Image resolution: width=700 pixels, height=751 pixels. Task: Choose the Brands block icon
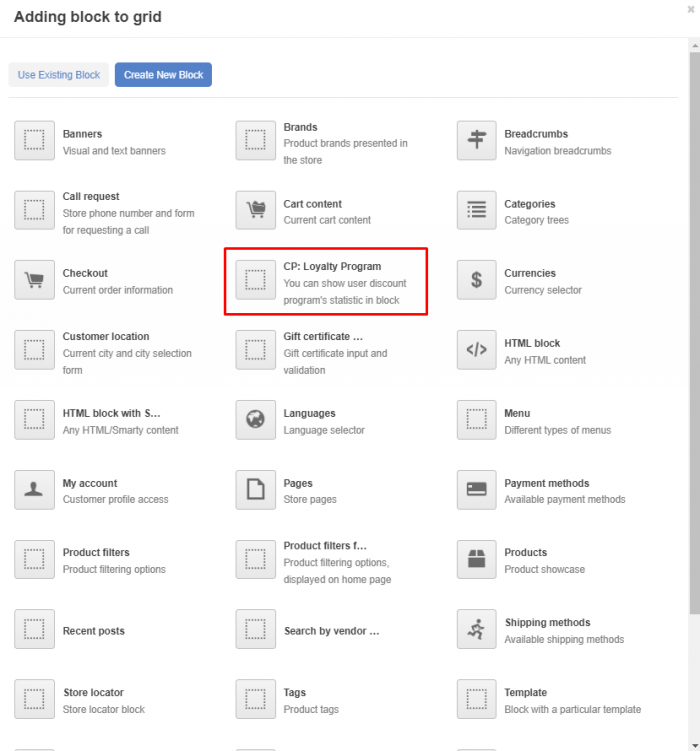(x=255, y=140)
